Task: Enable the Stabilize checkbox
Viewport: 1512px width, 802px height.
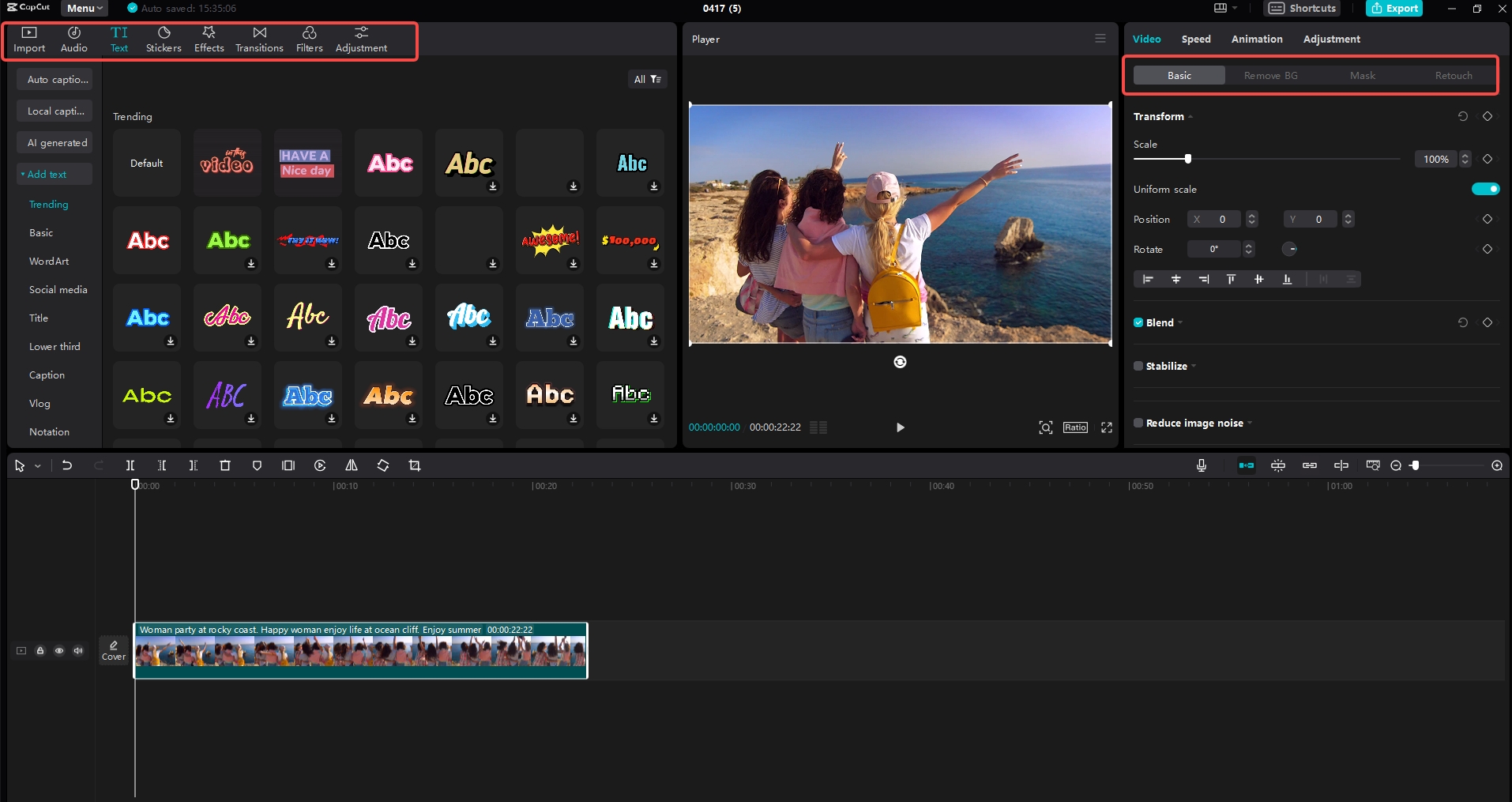Action: click(x=1138, y=366)
